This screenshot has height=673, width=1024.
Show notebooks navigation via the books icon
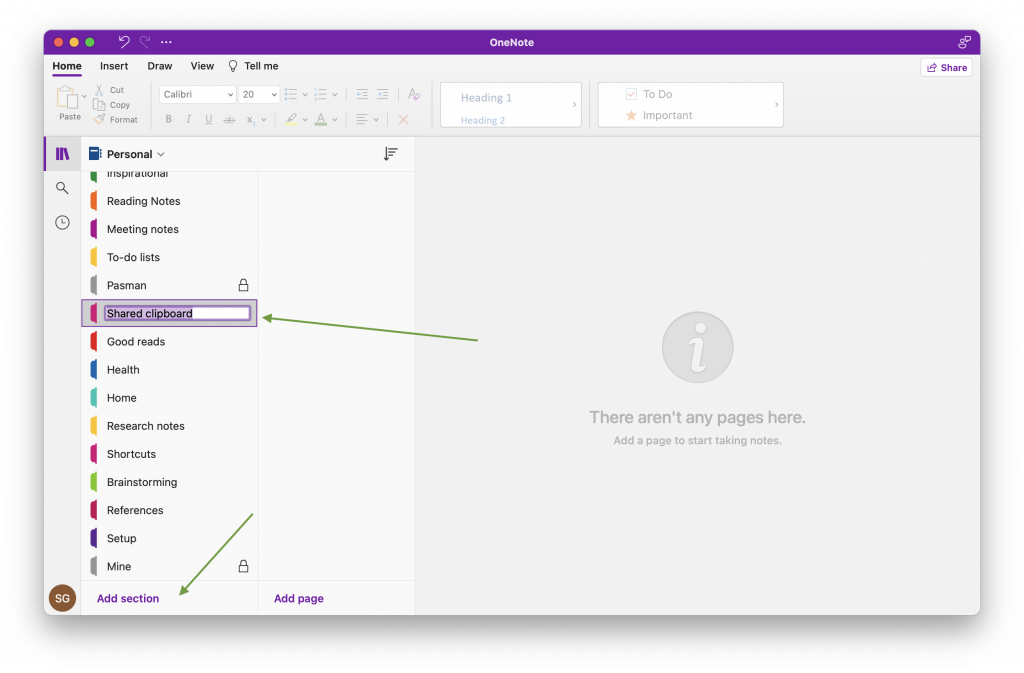coord(63,154)
